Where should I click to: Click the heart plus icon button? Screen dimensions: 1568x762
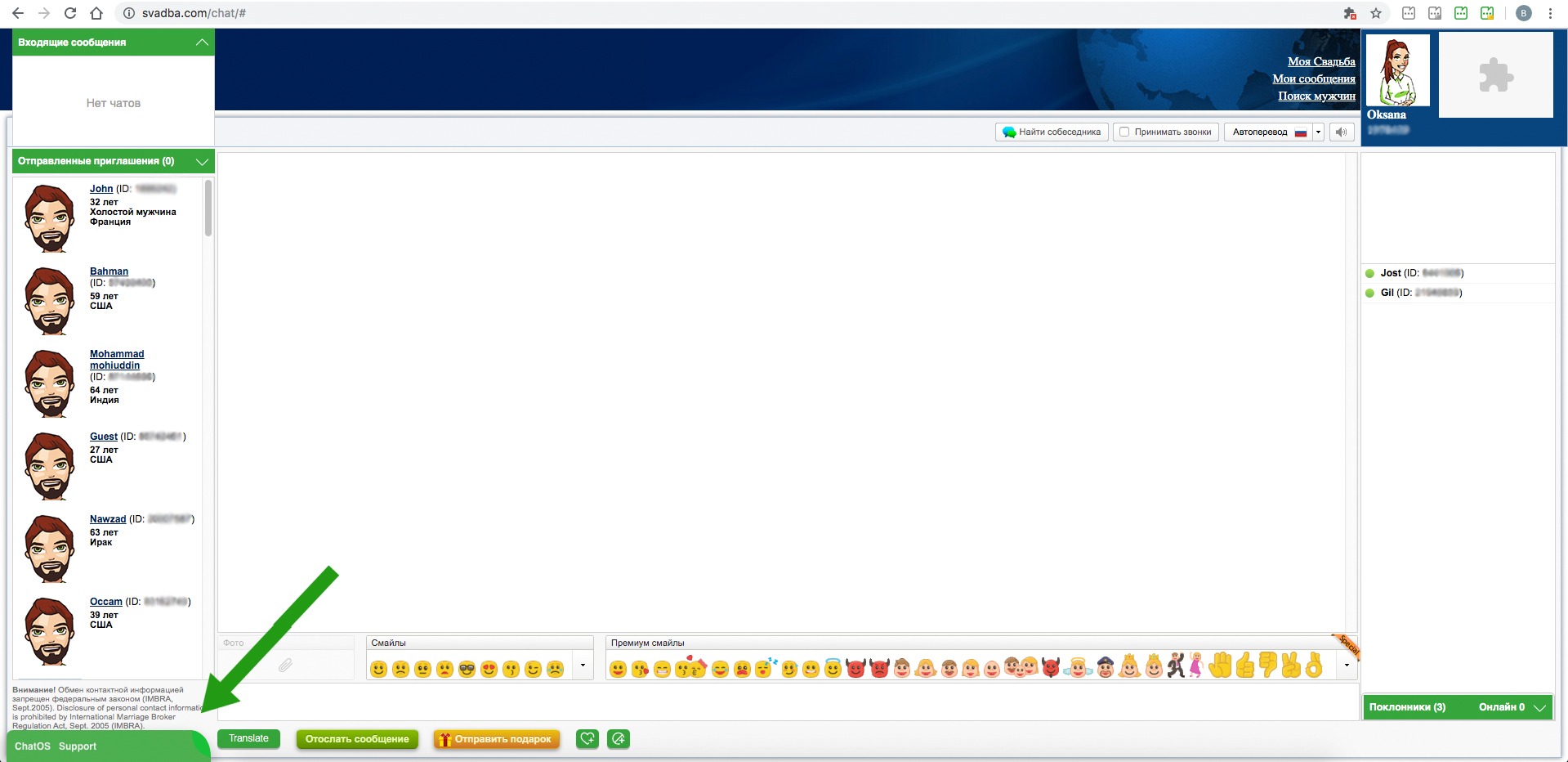tap(587, 739)
